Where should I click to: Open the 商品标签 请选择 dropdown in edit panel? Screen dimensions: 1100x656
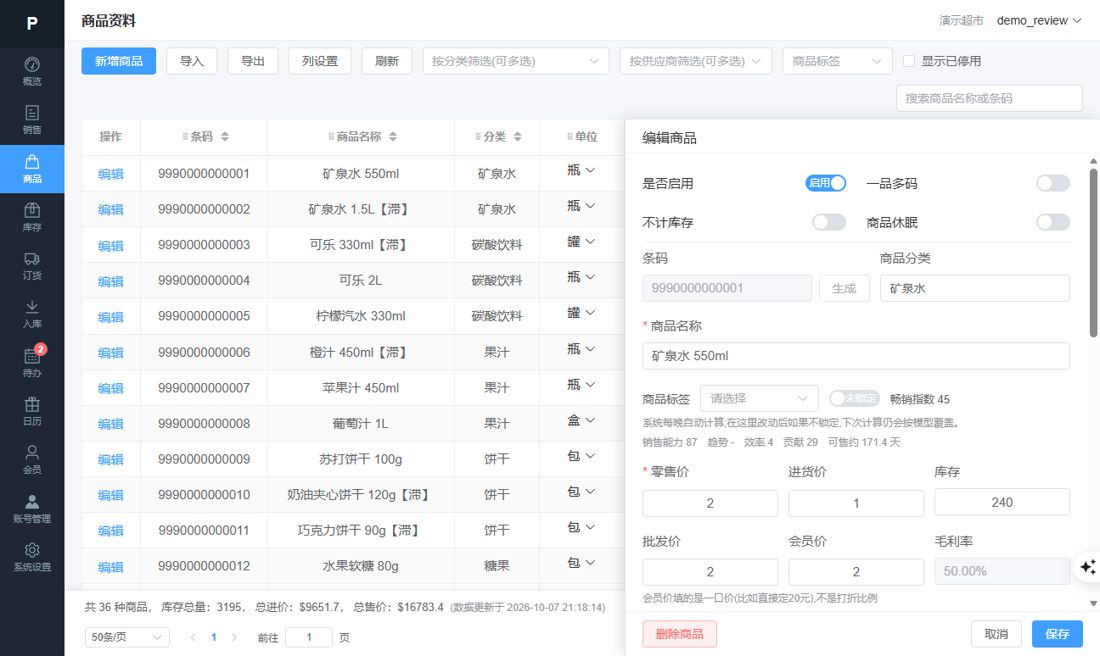pos(759,399)
